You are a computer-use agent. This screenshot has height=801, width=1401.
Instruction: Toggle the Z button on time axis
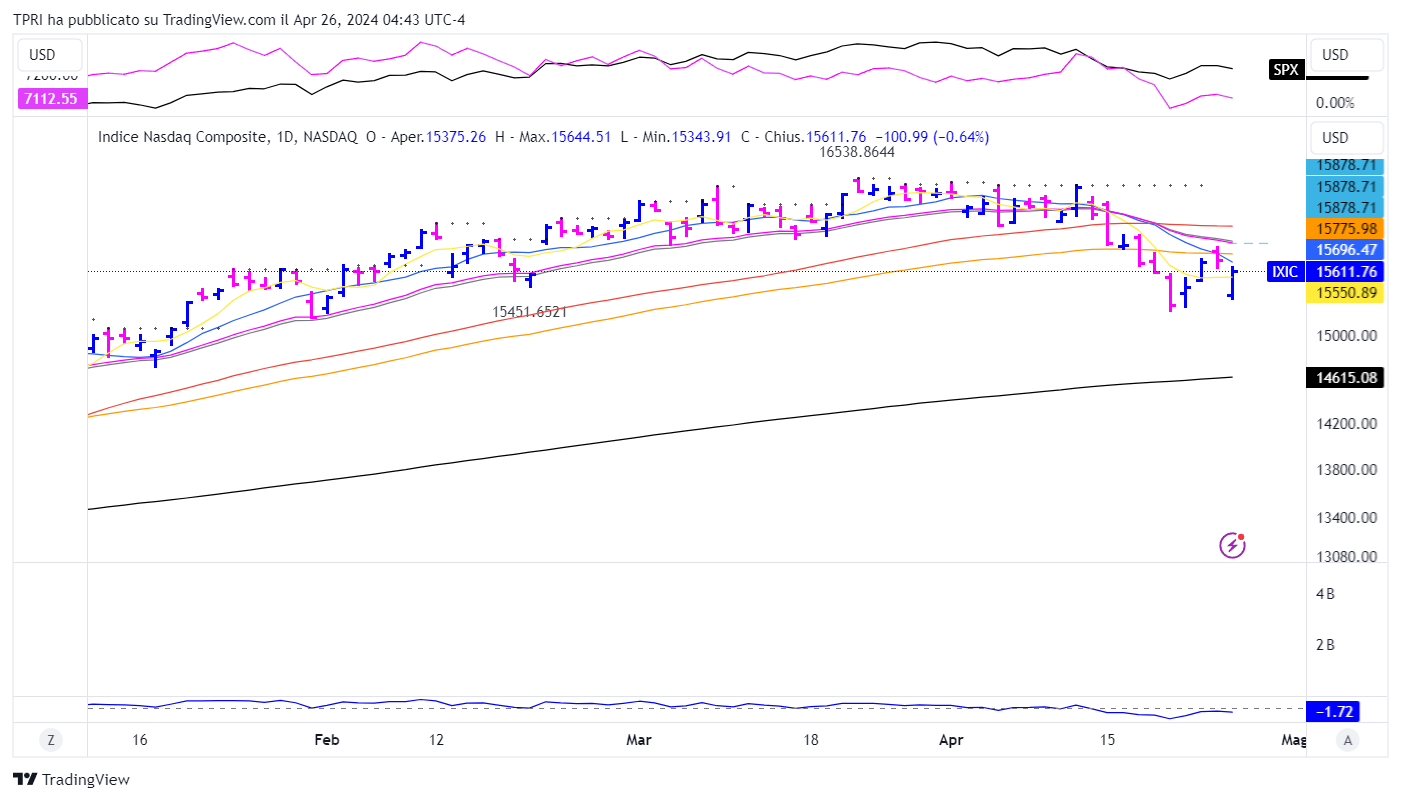click(x=50, y=740)
